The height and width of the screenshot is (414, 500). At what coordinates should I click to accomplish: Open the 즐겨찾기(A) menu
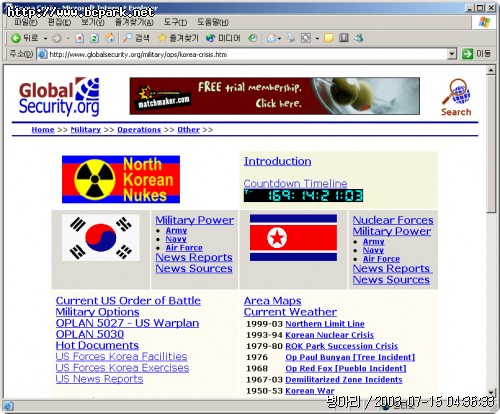pyautogui.click(x=134, y=22)
